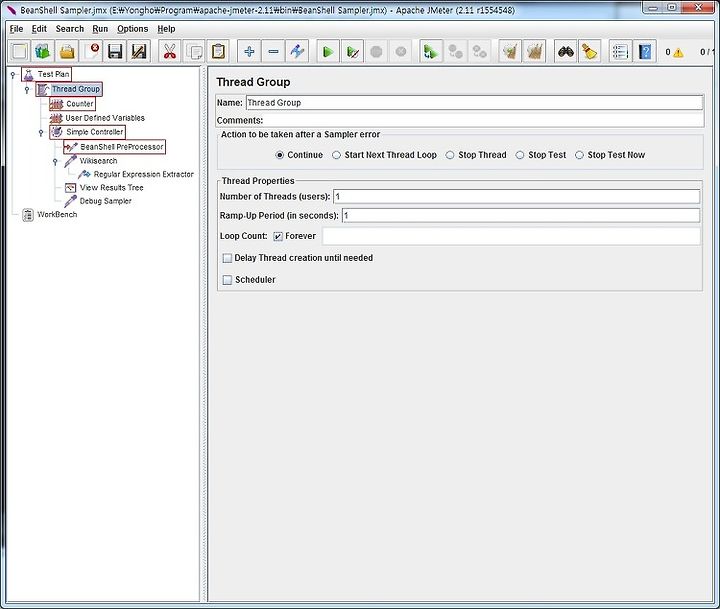Collapse the Simple Controller tree node
720x609 pixels.
click(41, 133)
